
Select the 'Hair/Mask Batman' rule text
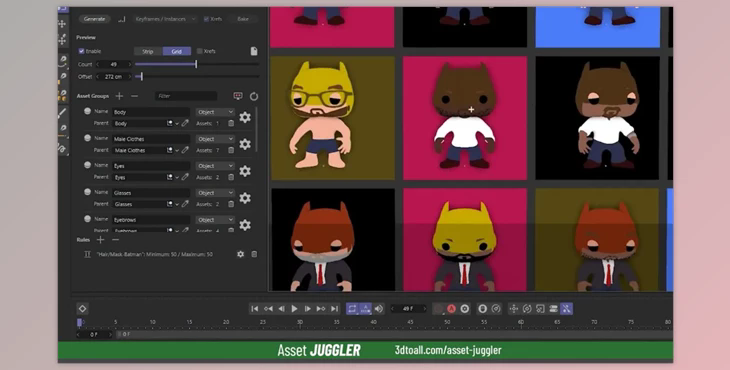pos(155,255)
